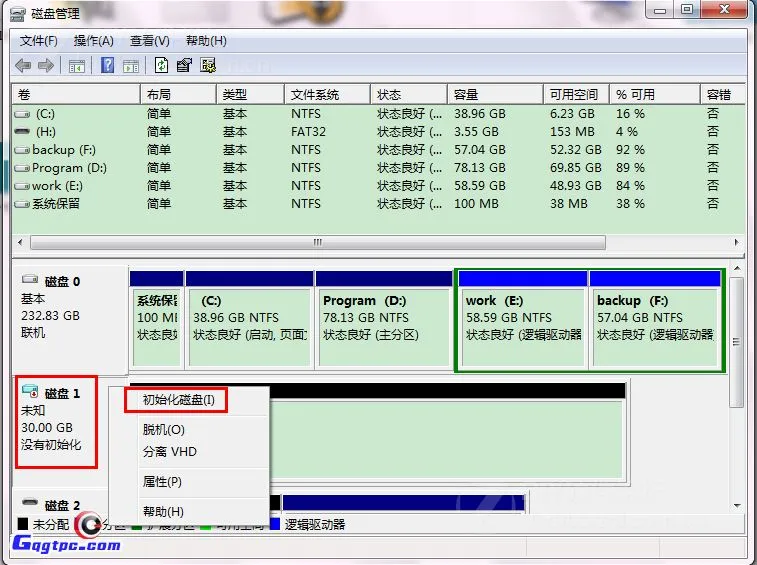Open the 操作(A) menu
This screenshot has height=565, width=757.
tap(94, 41)
